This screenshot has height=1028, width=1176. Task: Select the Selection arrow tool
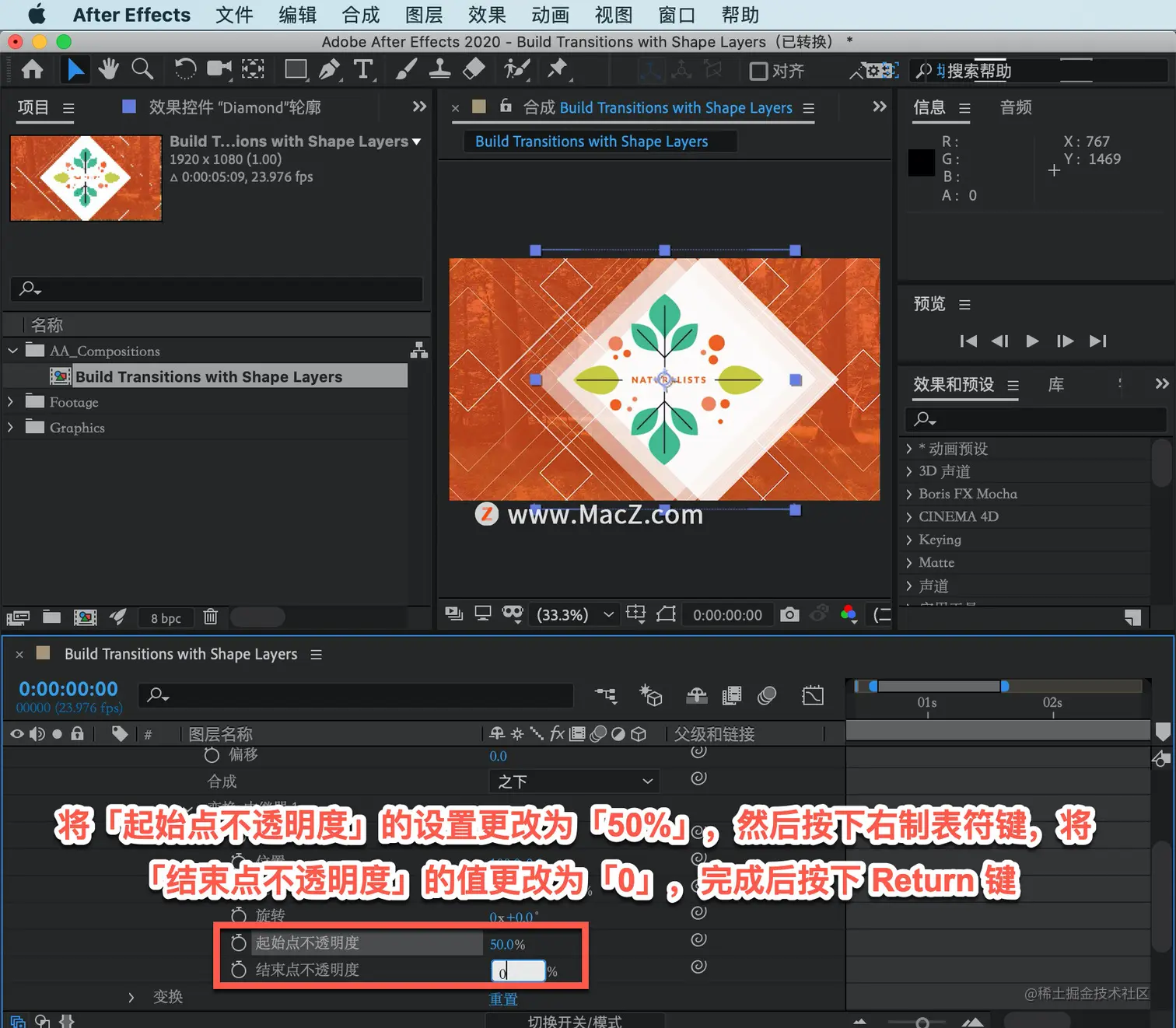point(75,70)
